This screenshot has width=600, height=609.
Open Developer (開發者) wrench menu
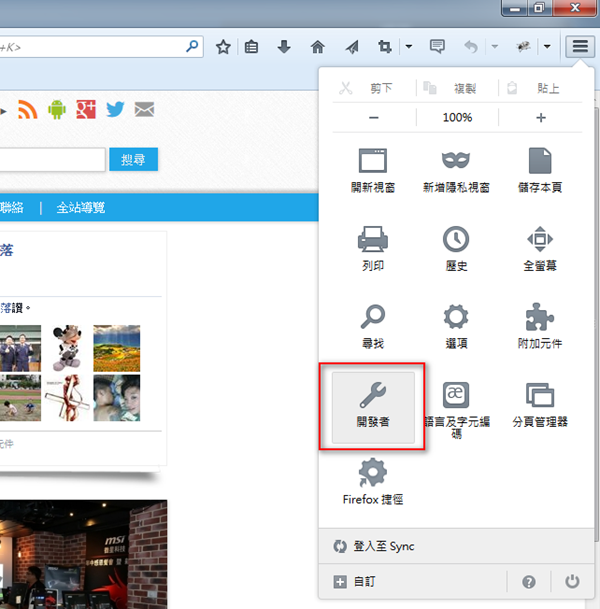[x=373, y=407]
